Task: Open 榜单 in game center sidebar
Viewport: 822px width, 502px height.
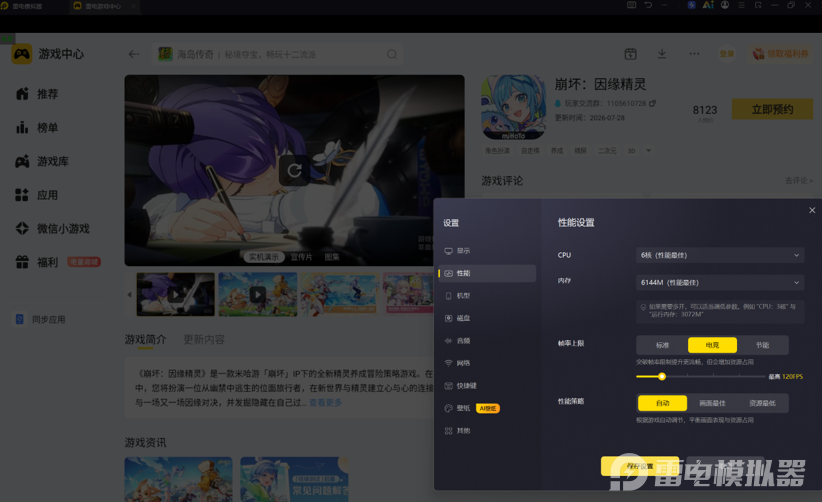Action: [x=37, y=127]
